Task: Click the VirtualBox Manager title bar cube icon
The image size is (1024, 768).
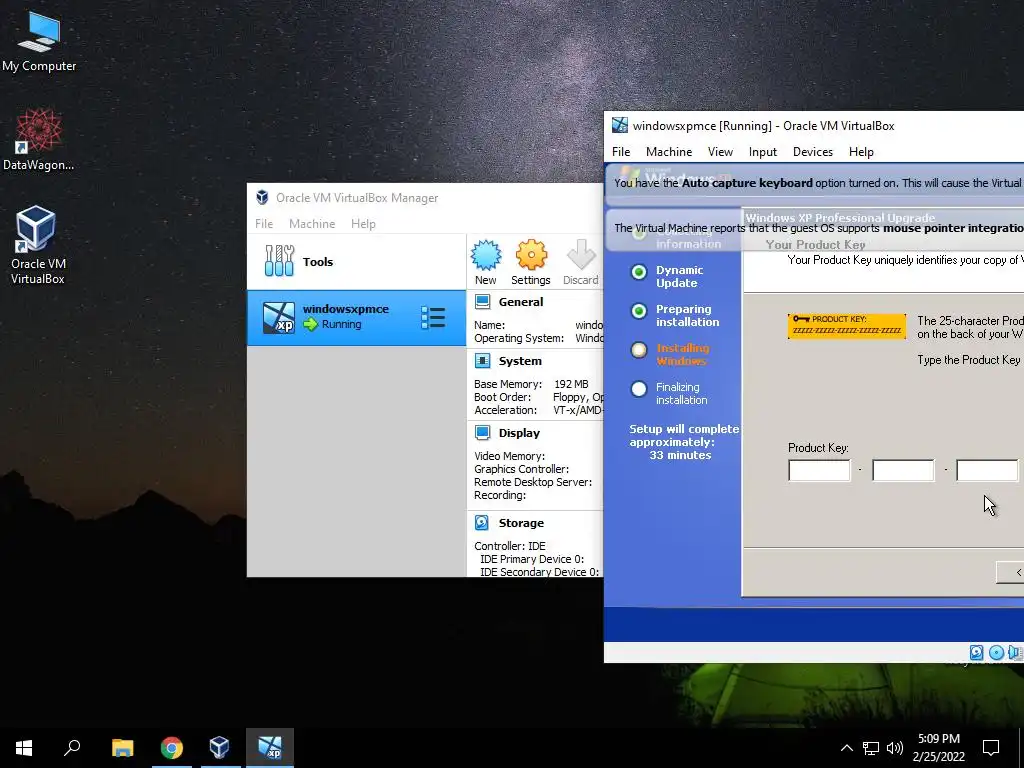Action: tap(262, 197)
